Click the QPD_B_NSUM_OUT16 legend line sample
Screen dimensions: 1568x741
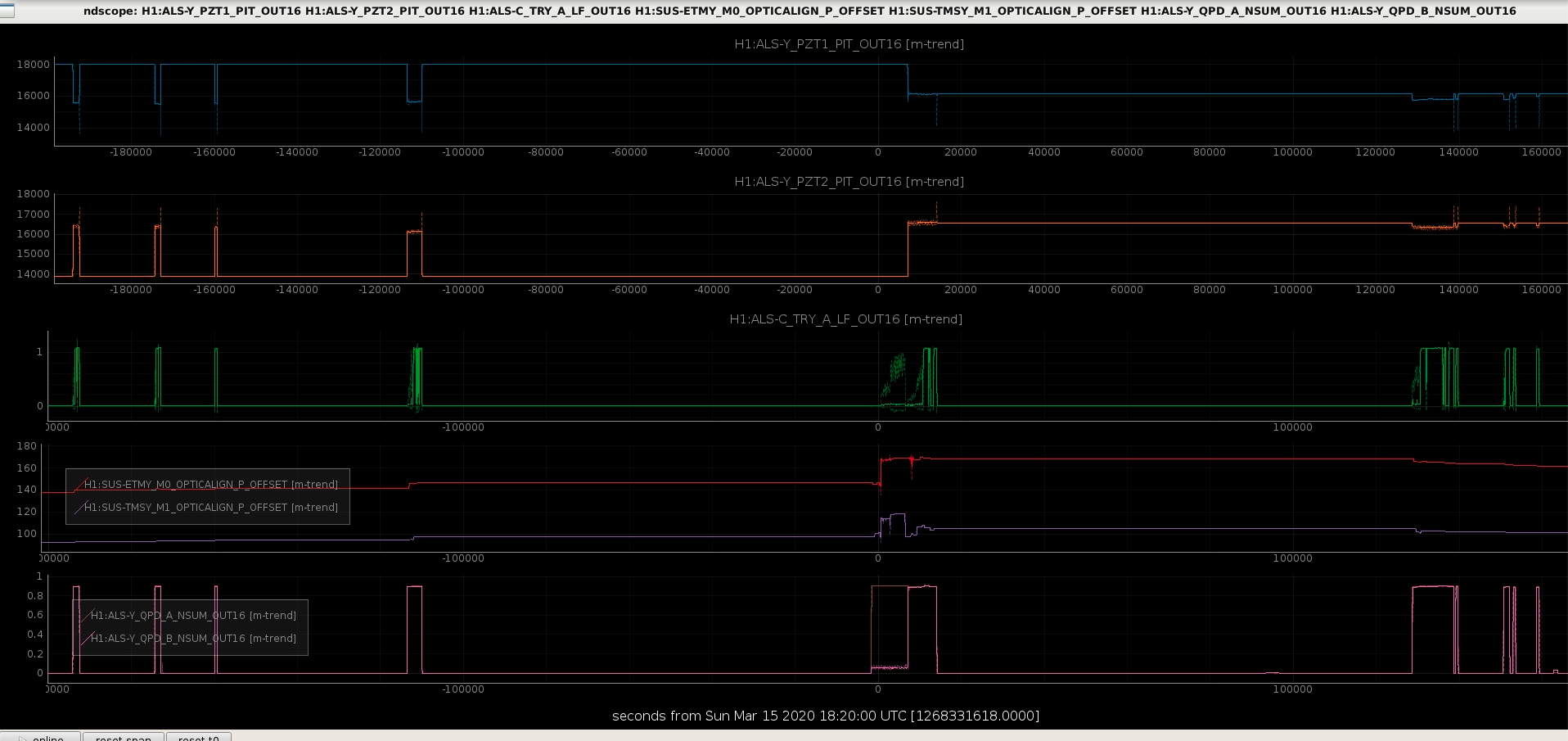pos(86,639)
